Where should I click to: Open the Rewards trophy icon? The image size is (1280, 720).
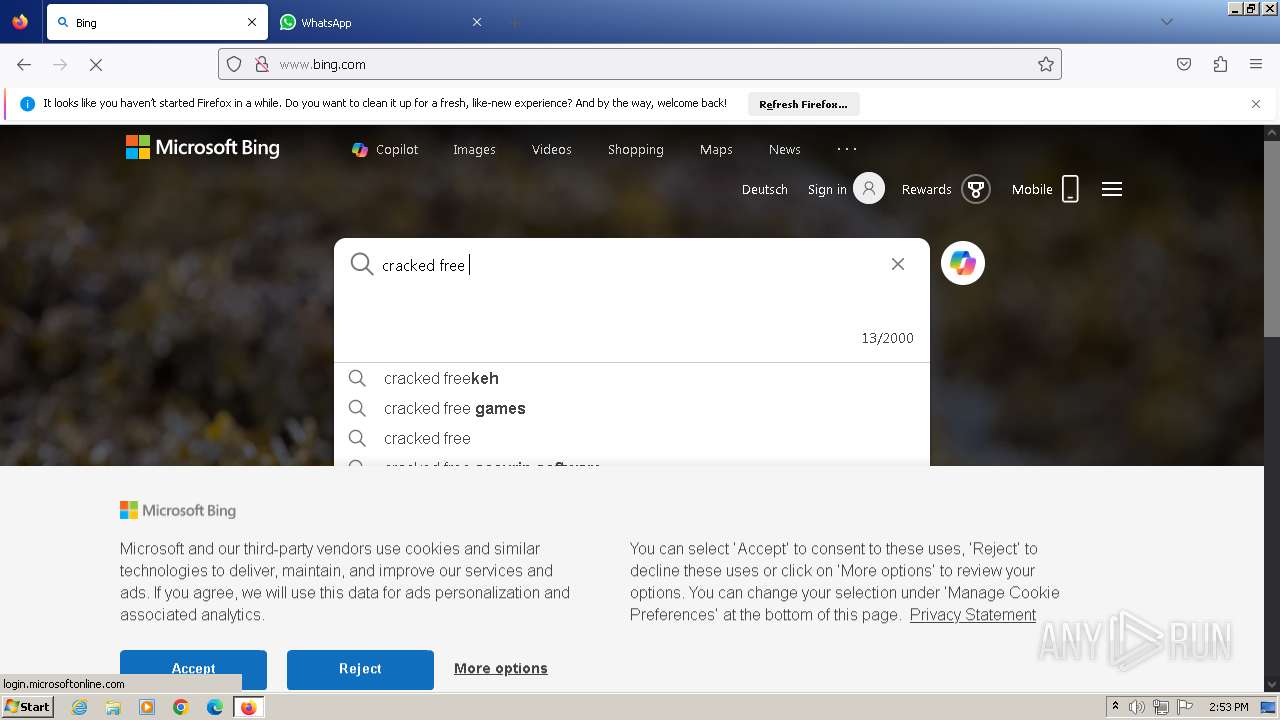976,189
